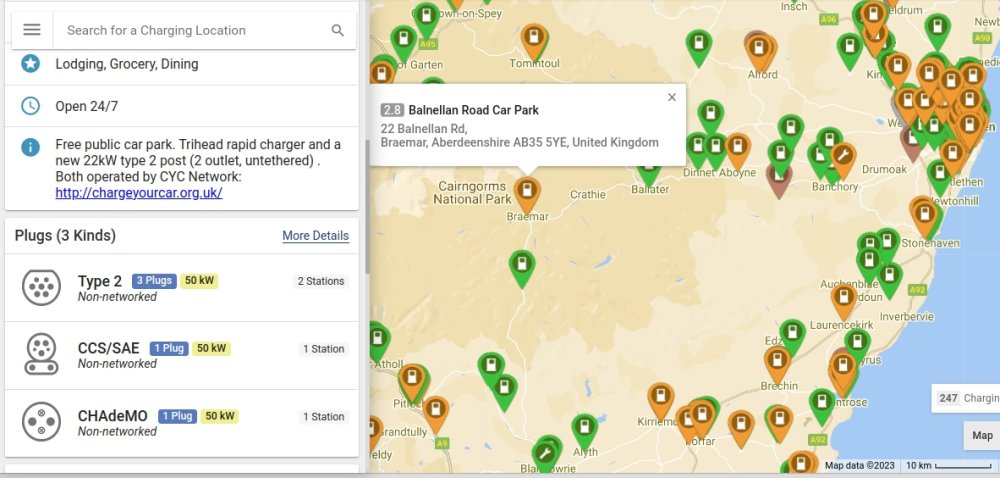Click the orange pin at Brechin
This screenshot has width=1000, height=478.
(x=777, y=363)
